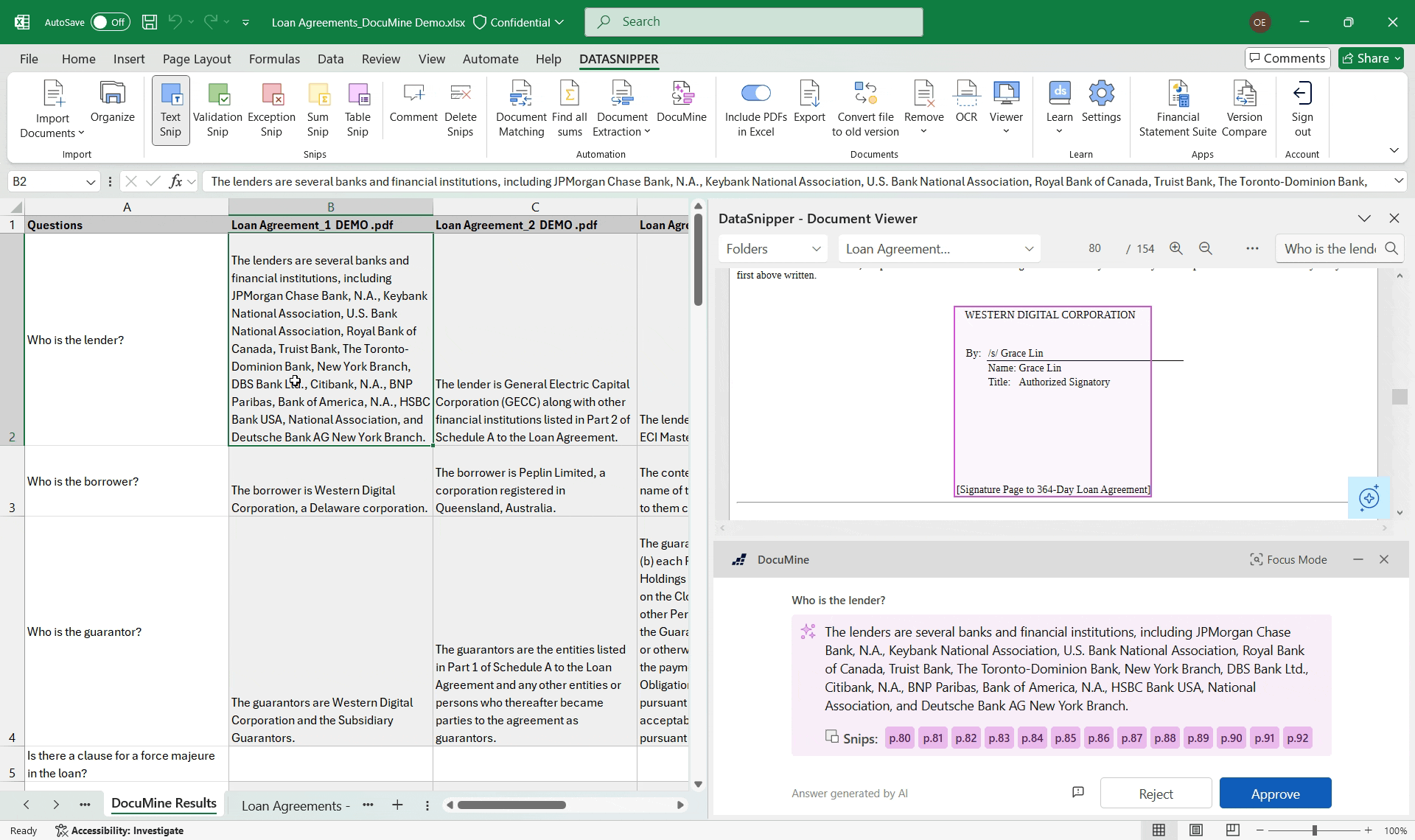Approve the AI-generated answer

(x=1274, y=794)
